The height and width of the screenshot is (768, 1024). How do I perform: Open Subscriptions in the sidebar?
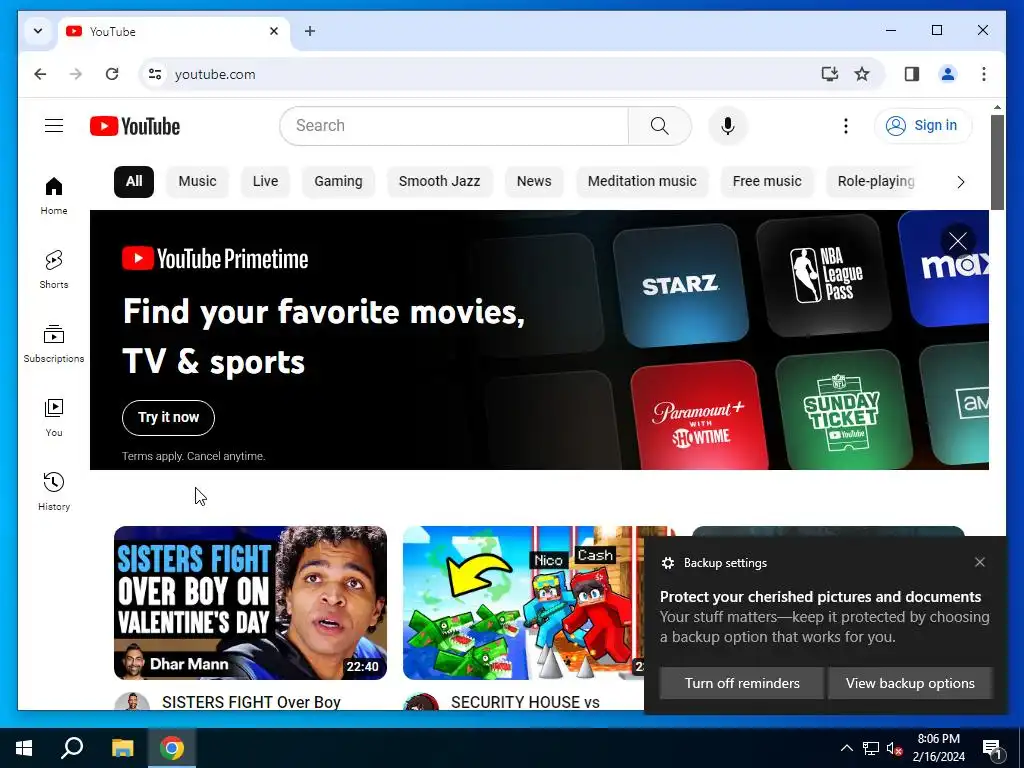point(54,344)
